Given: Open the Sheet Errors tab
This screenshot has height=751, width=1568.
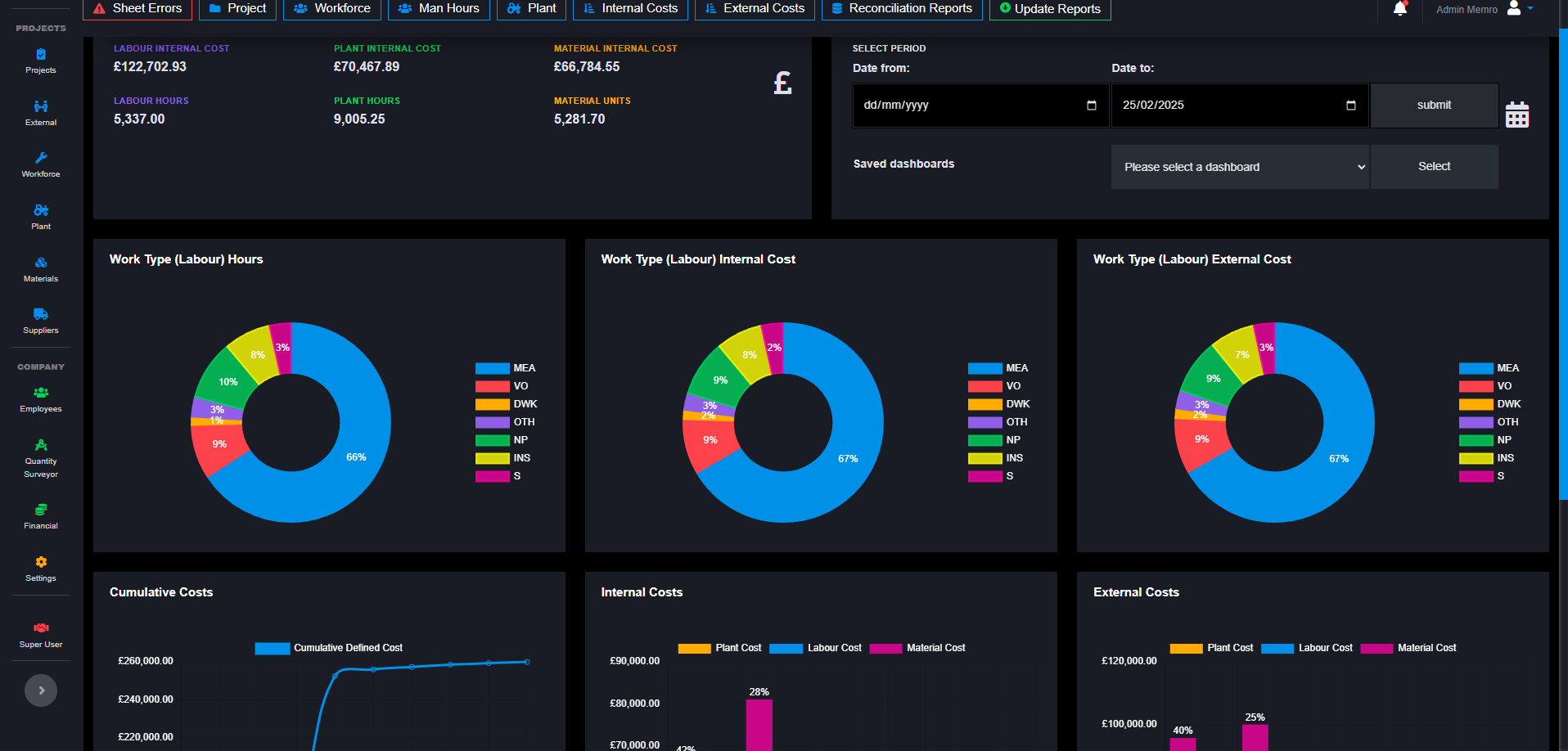Looking at the screenshot, I should 137,9.
